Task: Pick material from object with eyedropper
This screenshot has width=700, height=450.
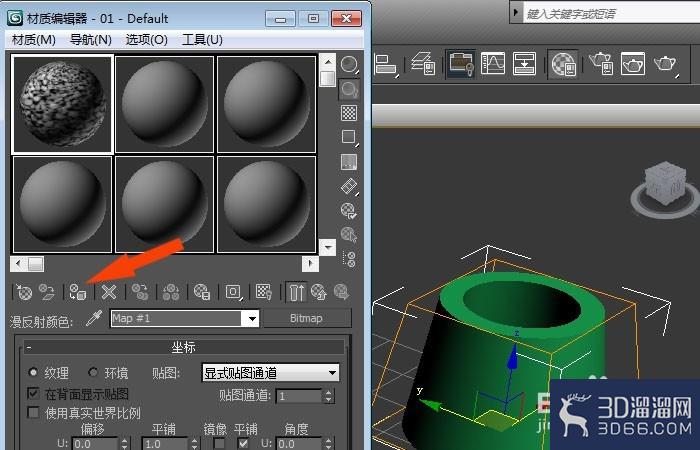Action: (x=94, y=319)
